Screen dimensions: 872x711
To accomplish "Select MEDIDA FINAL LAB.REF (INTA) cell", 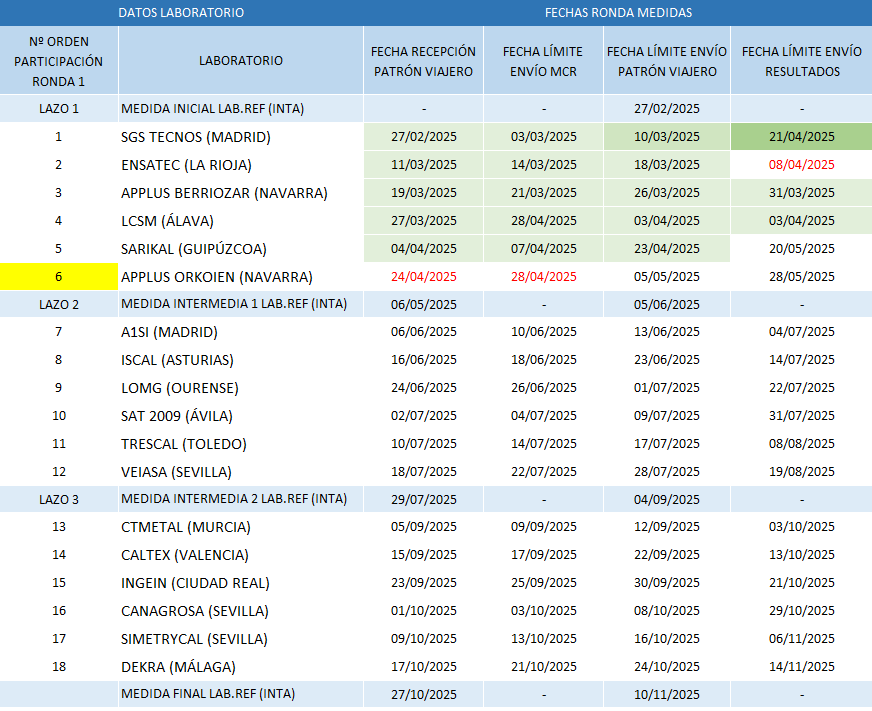I will (x=241, y=694).
